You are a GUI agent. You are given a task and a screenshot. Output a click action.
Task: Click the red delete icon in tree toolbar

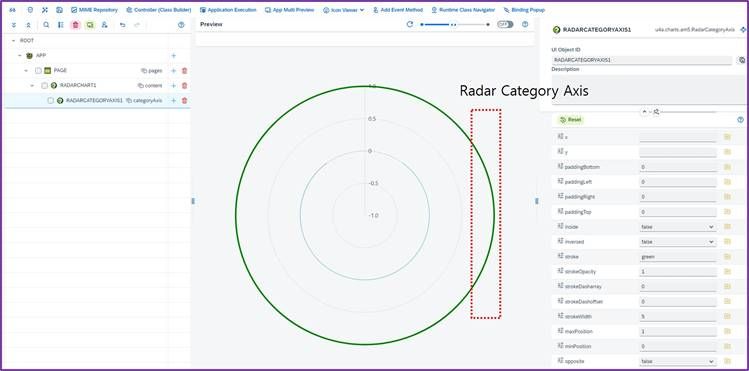pyautogui.click(x=75, y=25)
